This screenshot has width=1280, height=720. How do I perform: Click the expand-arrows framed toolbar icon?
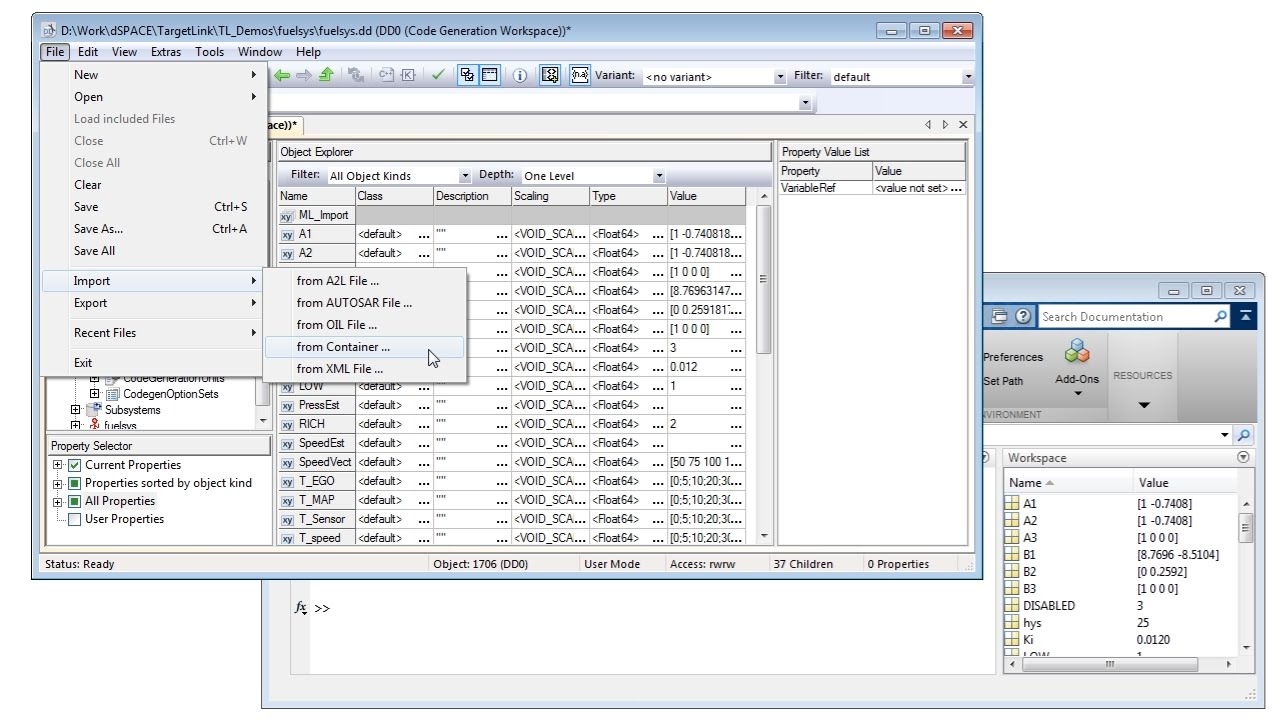tap(549, 75)
